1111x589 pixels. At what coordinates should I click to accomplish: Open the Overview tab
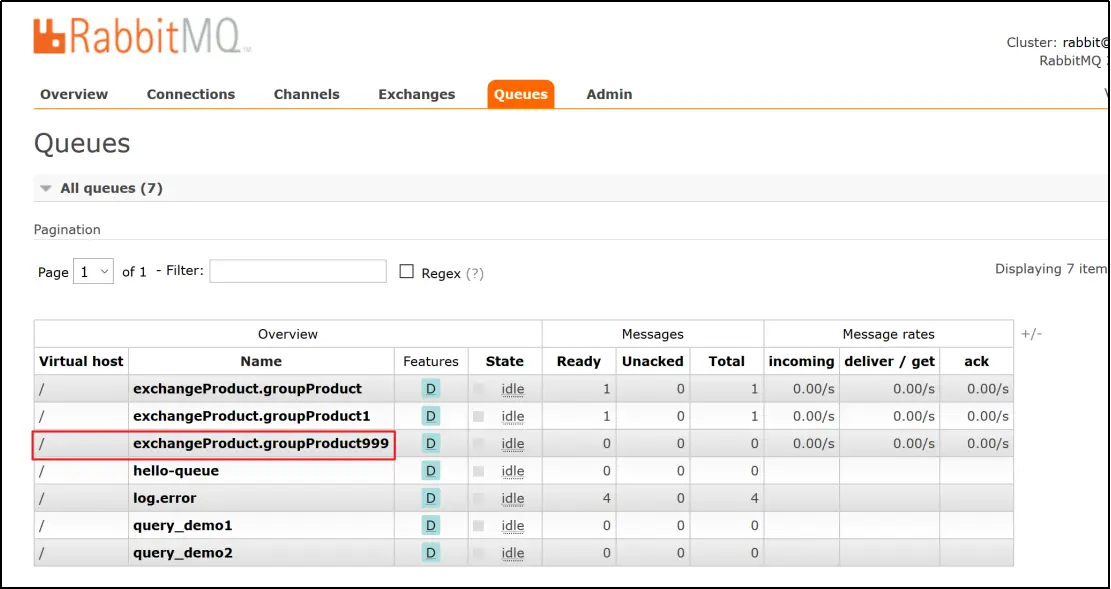(74, 94)
